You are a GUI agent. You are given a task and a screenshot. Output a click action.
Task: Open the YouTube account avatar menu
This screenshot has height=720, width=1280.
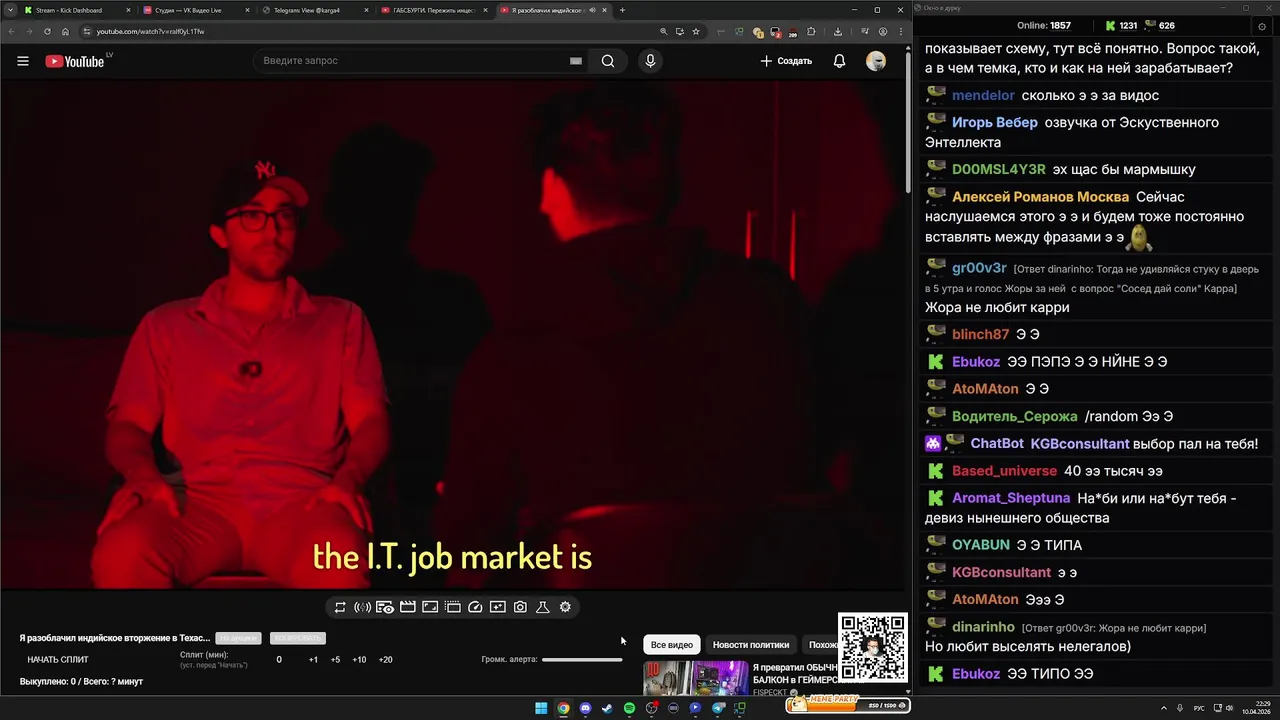point(876,61)
